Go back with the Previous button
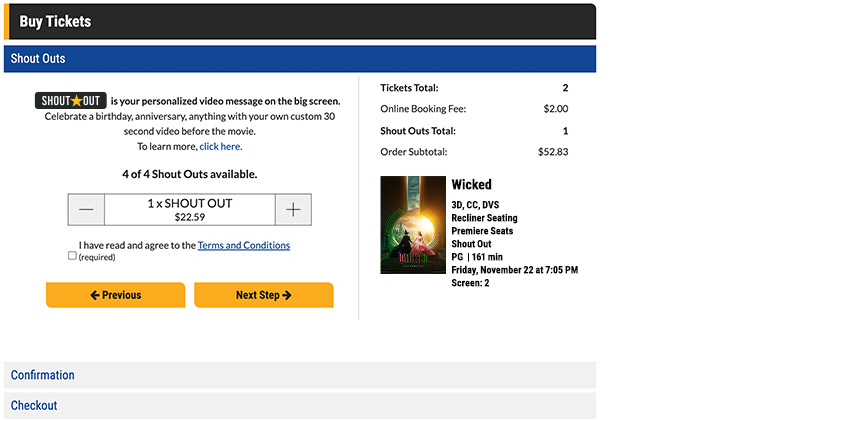Screen dimensions: 850x422 tap(115, 295)
